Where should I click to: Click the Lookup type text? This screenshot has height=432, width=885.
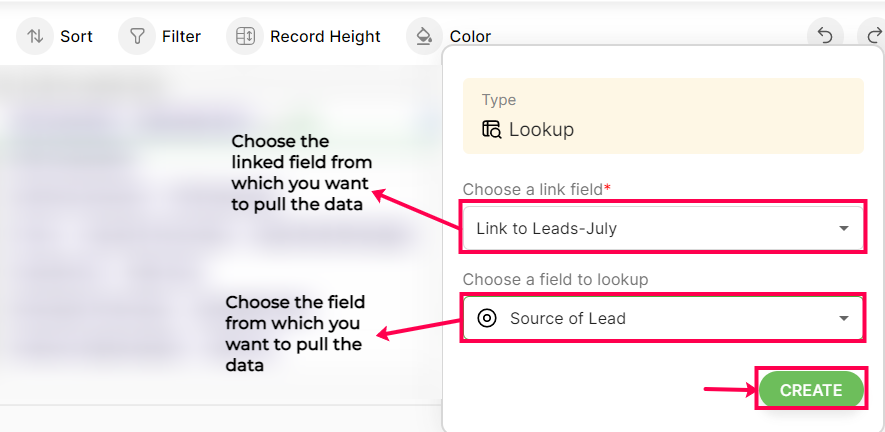pyautogui.click(x=541, y=129)
